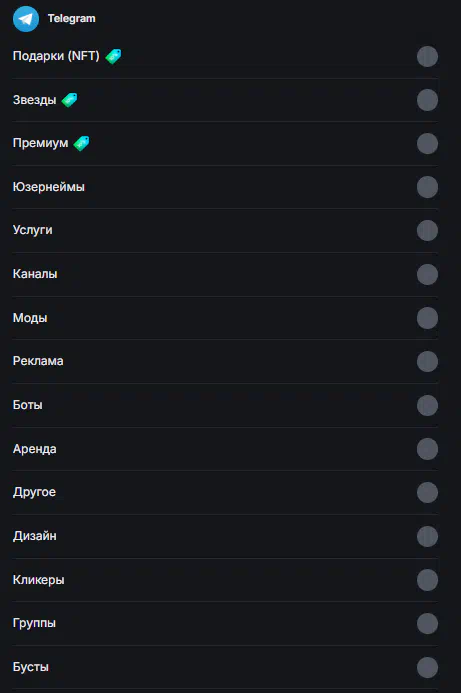The height and width of the screenshot is (693, 461).
Task: Select the Бусты radio button
Action: click(x=427, y=667)
